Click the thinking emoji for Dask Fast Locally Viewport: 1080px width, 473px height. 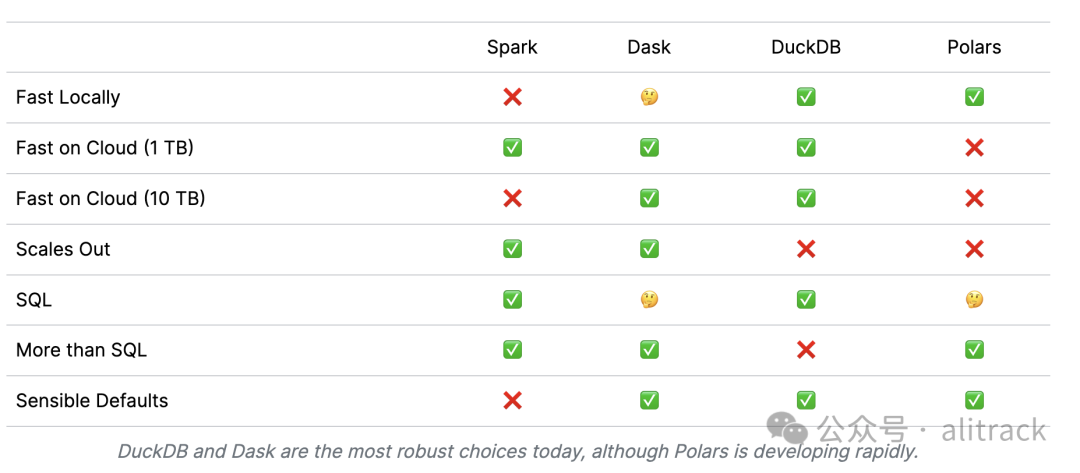pos(649,97)
